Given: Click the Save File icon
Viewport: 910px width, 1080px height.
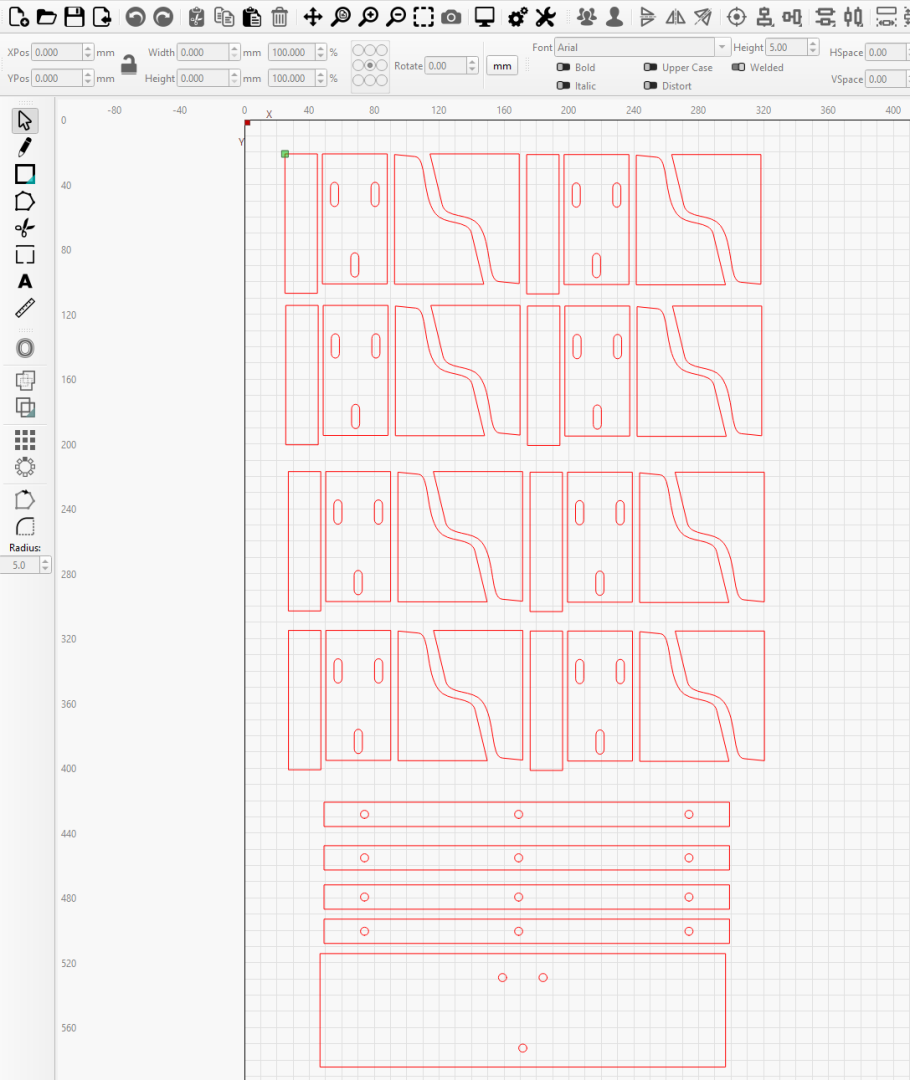Looking at the screenshot, I should 74,16.
